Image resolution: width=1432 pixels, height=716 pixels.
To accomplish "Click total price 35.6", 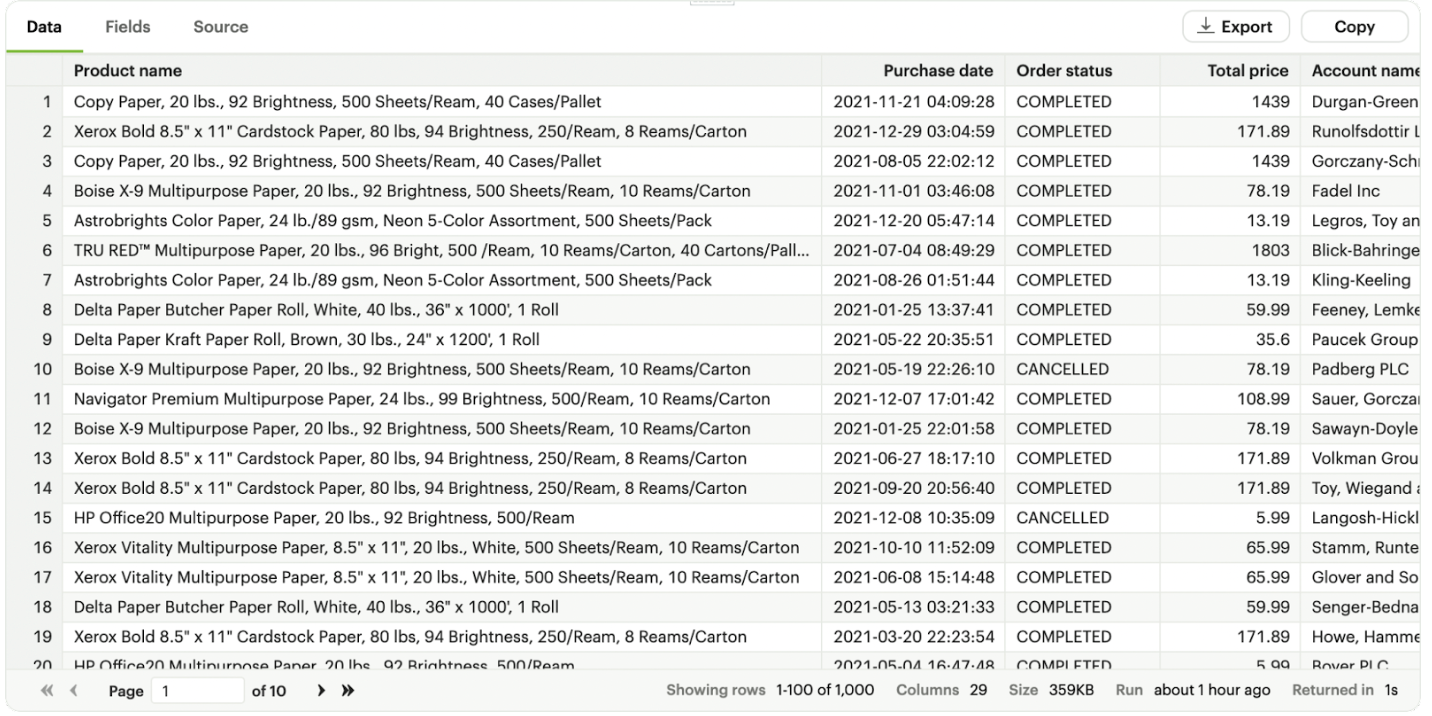I will coord(1230,339).
